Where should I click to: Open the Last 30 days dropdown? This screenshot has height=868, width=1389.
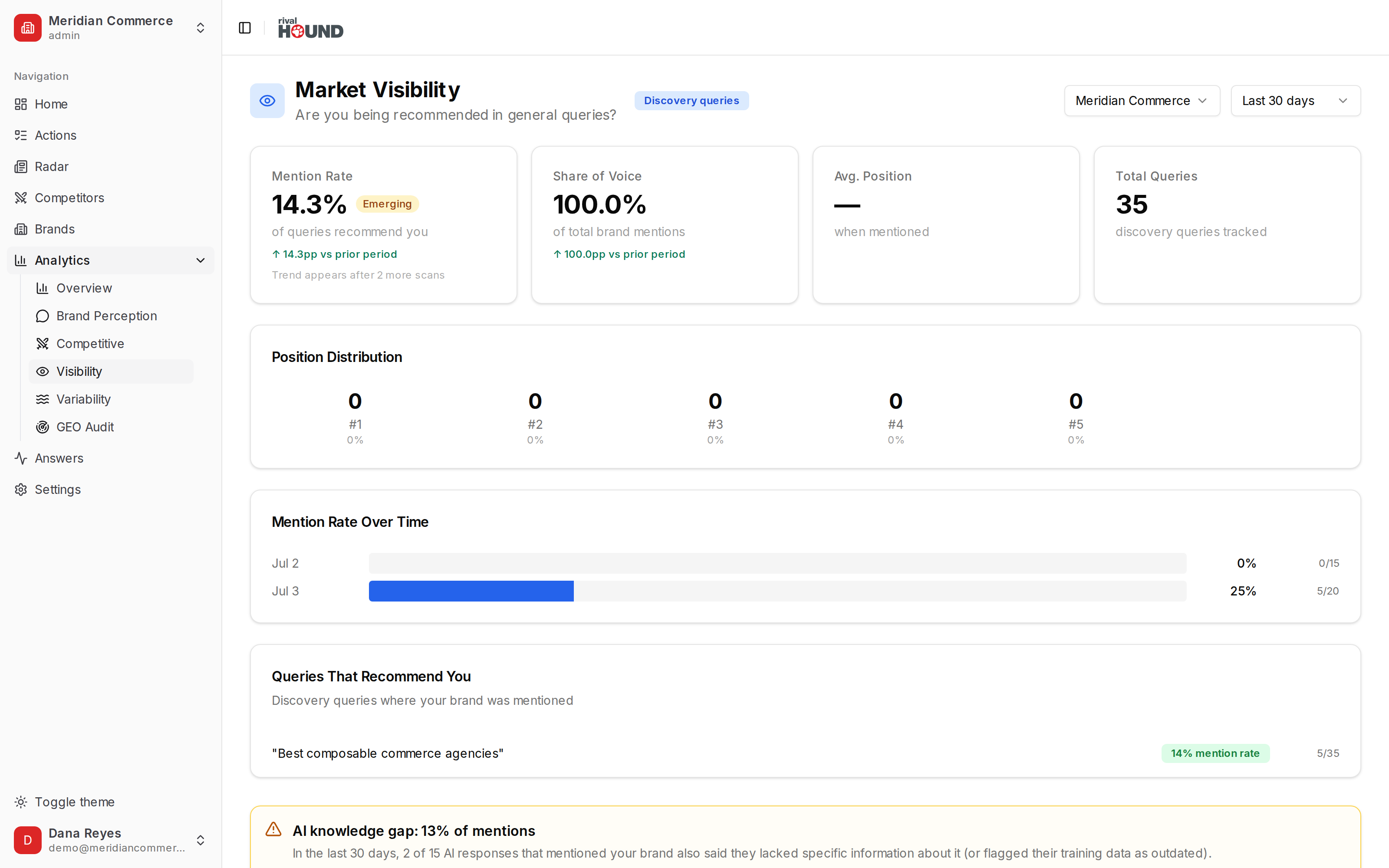click(x=1295, y=101)
